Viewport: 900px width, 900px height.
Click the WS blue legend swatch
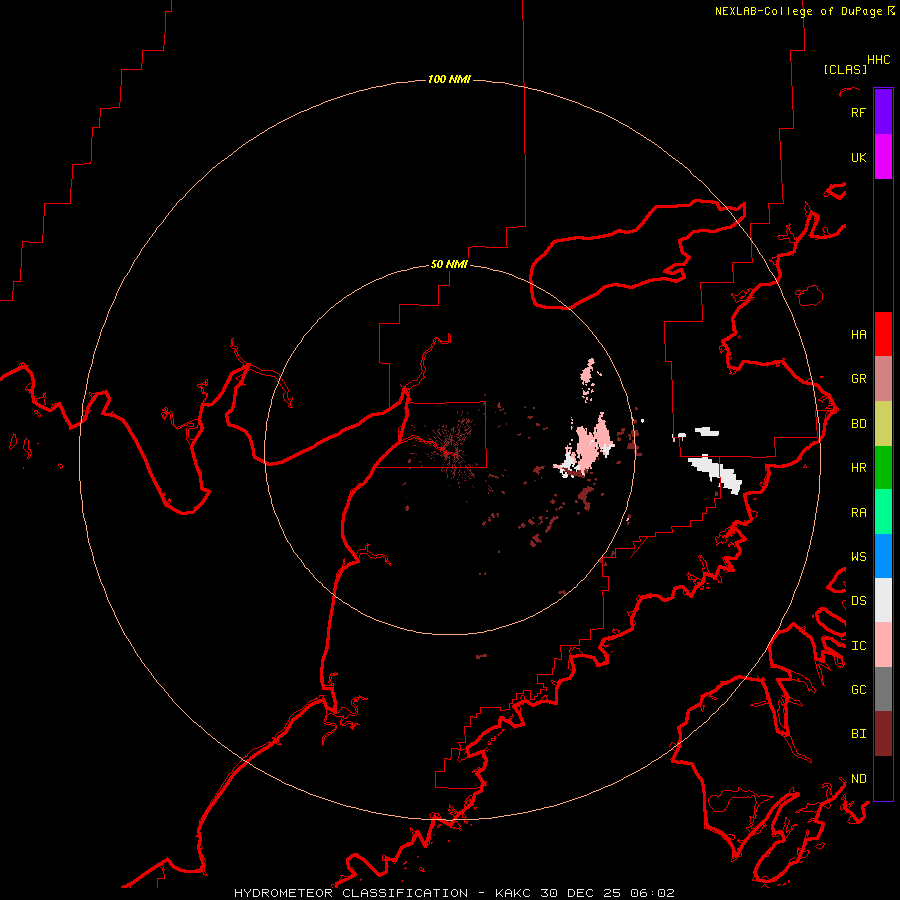coord(883,556)
